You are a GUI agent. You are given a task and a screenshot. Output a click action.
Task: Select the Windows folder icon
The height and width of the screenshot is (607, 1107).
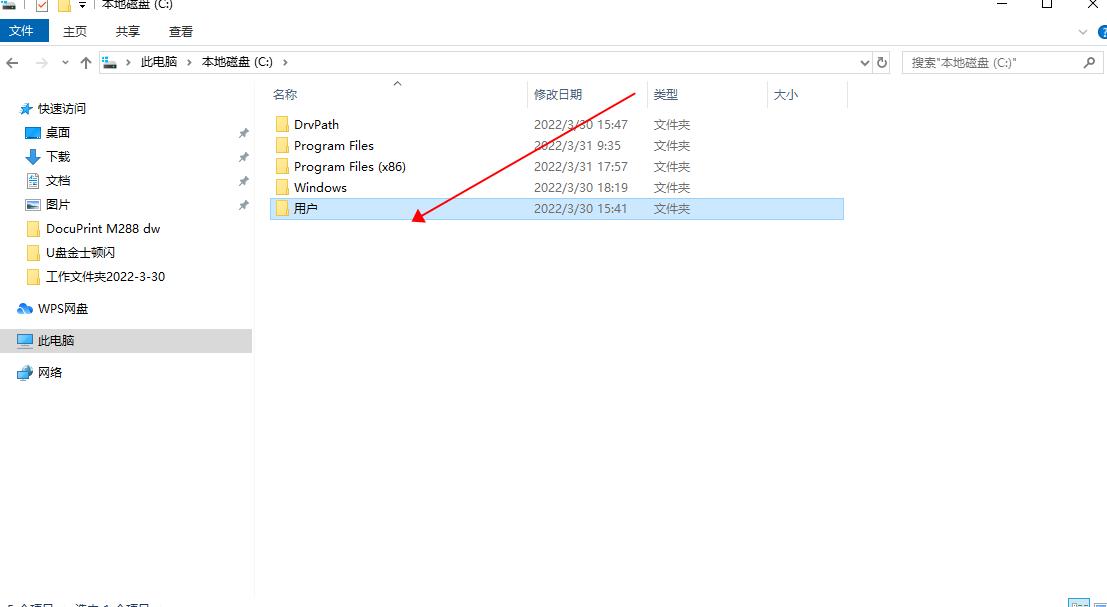click(x=282, y=188)
